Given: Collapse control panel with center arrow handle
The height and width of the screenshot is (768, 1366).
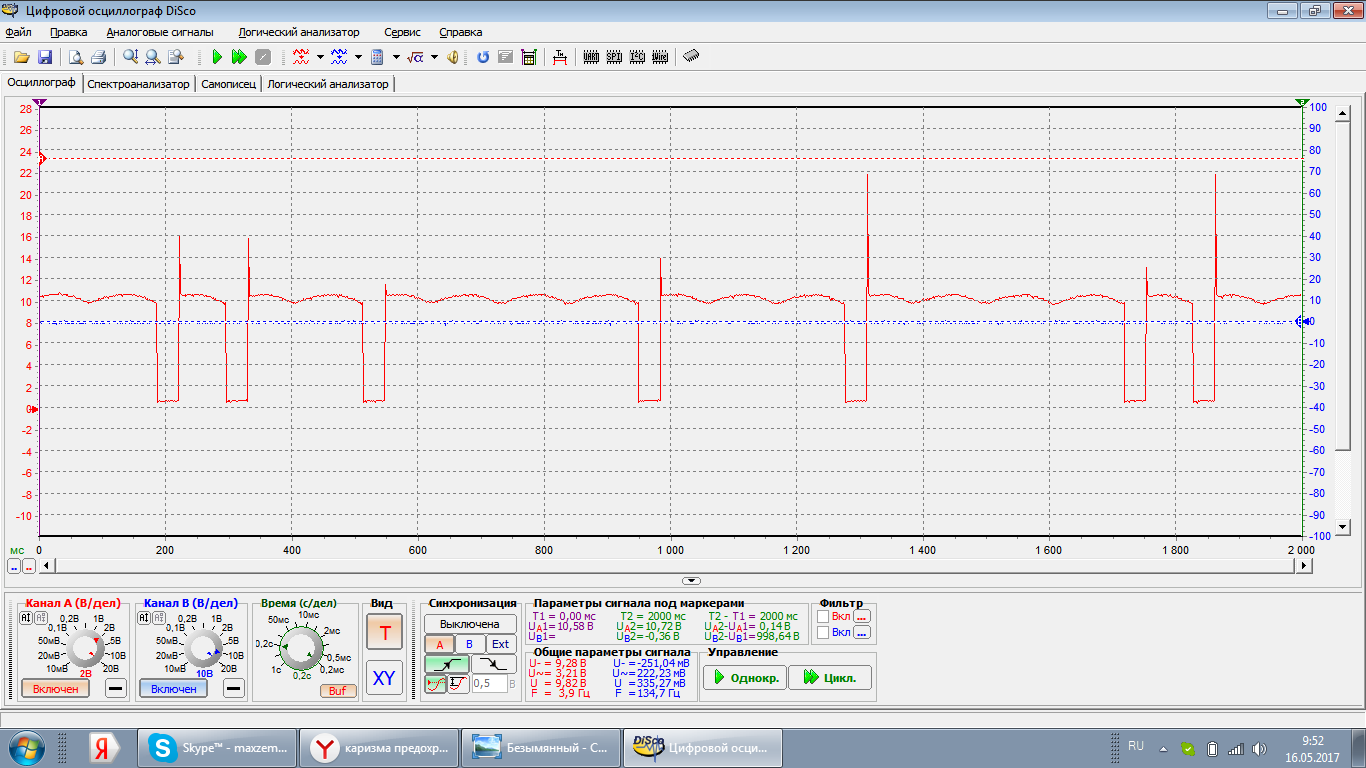Looking at the screenshot, I should click(691, 580).
